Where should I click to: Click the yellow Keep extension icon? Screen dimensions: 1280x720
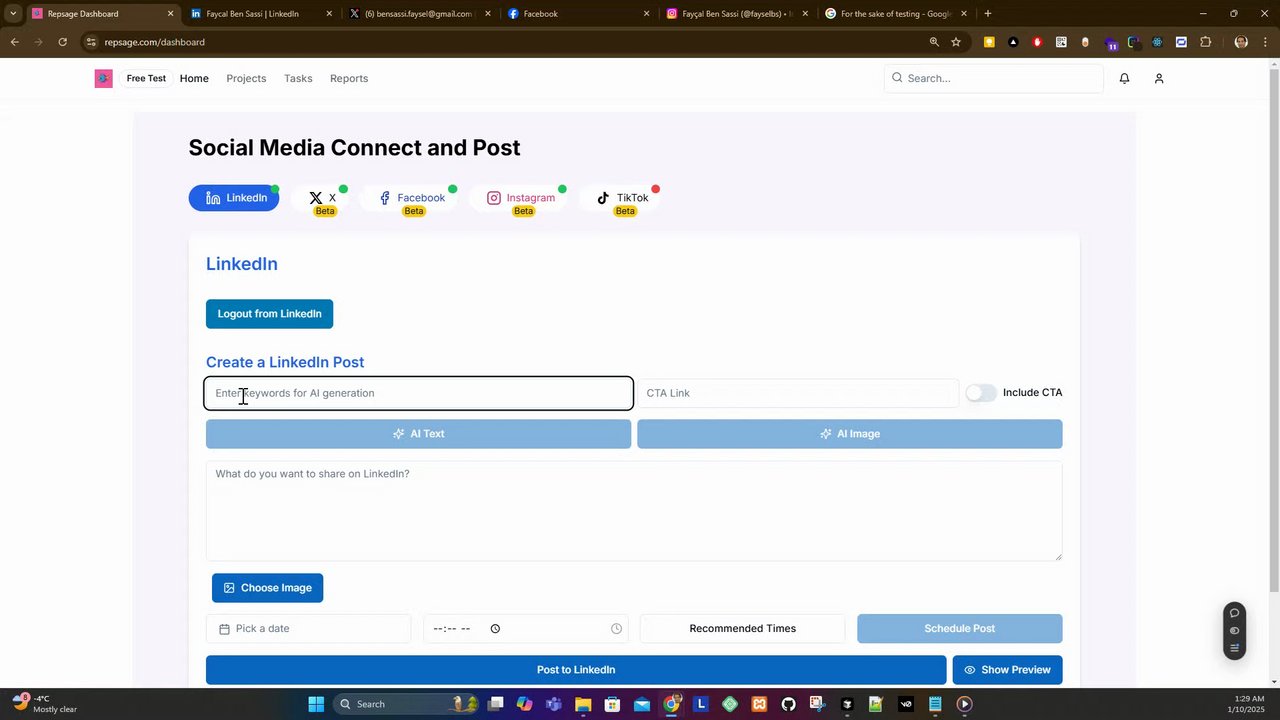coord(989,42)
